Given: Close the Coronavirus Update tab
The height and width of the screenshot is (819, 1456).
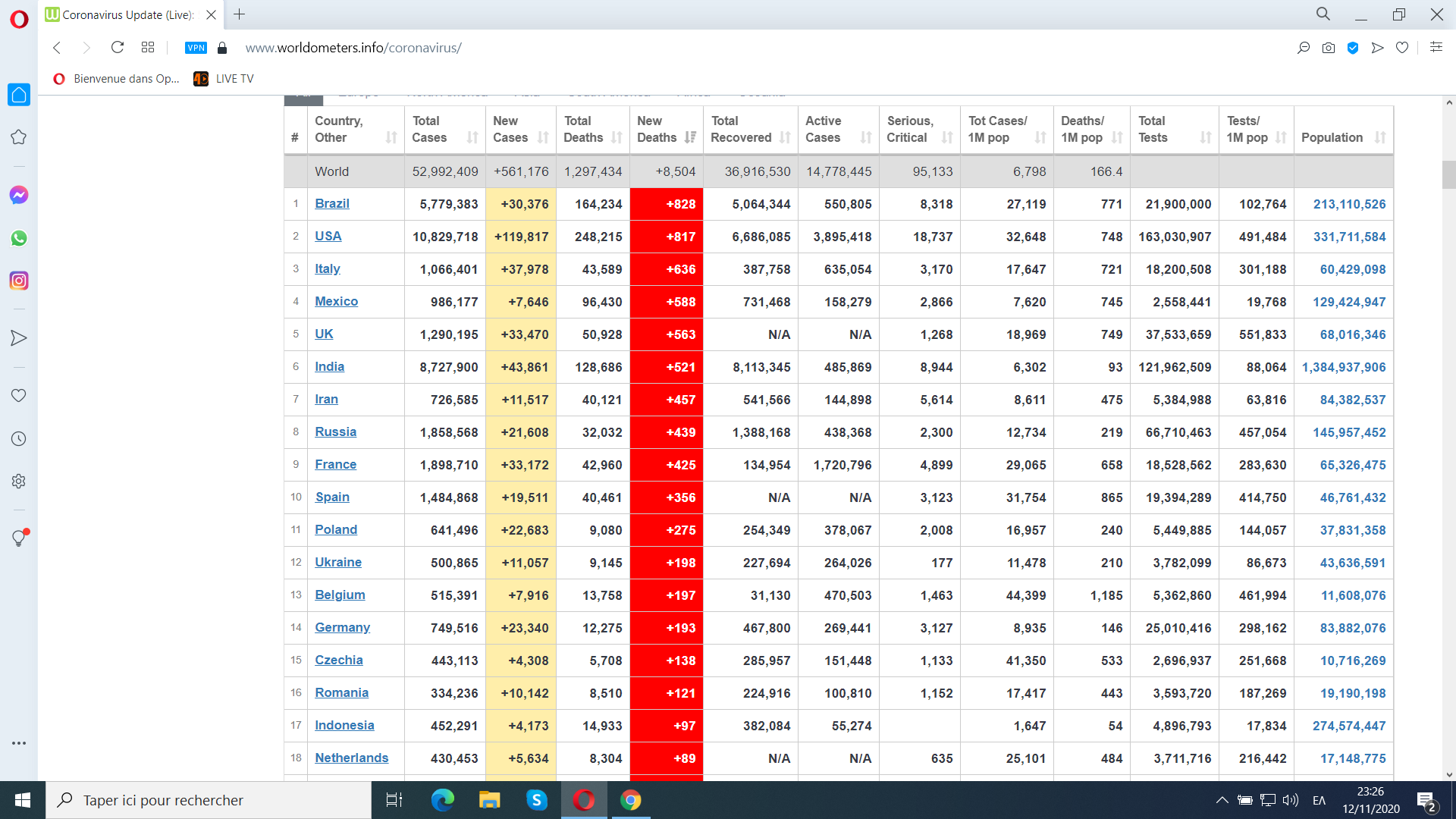Looking at the screenshot, I should click(212, 14).
